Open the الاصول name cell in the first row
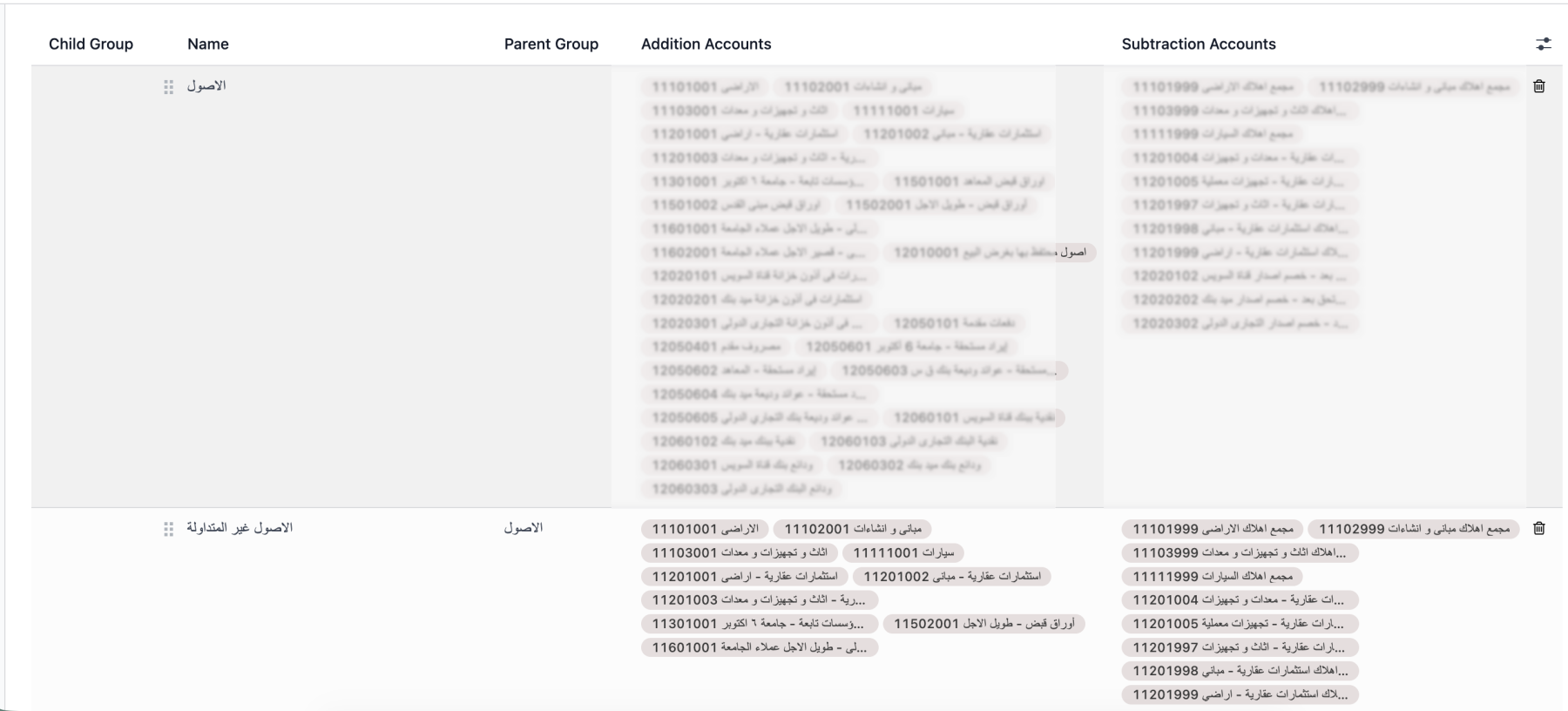Screen dimensions: 1568x711 (206, 85)
